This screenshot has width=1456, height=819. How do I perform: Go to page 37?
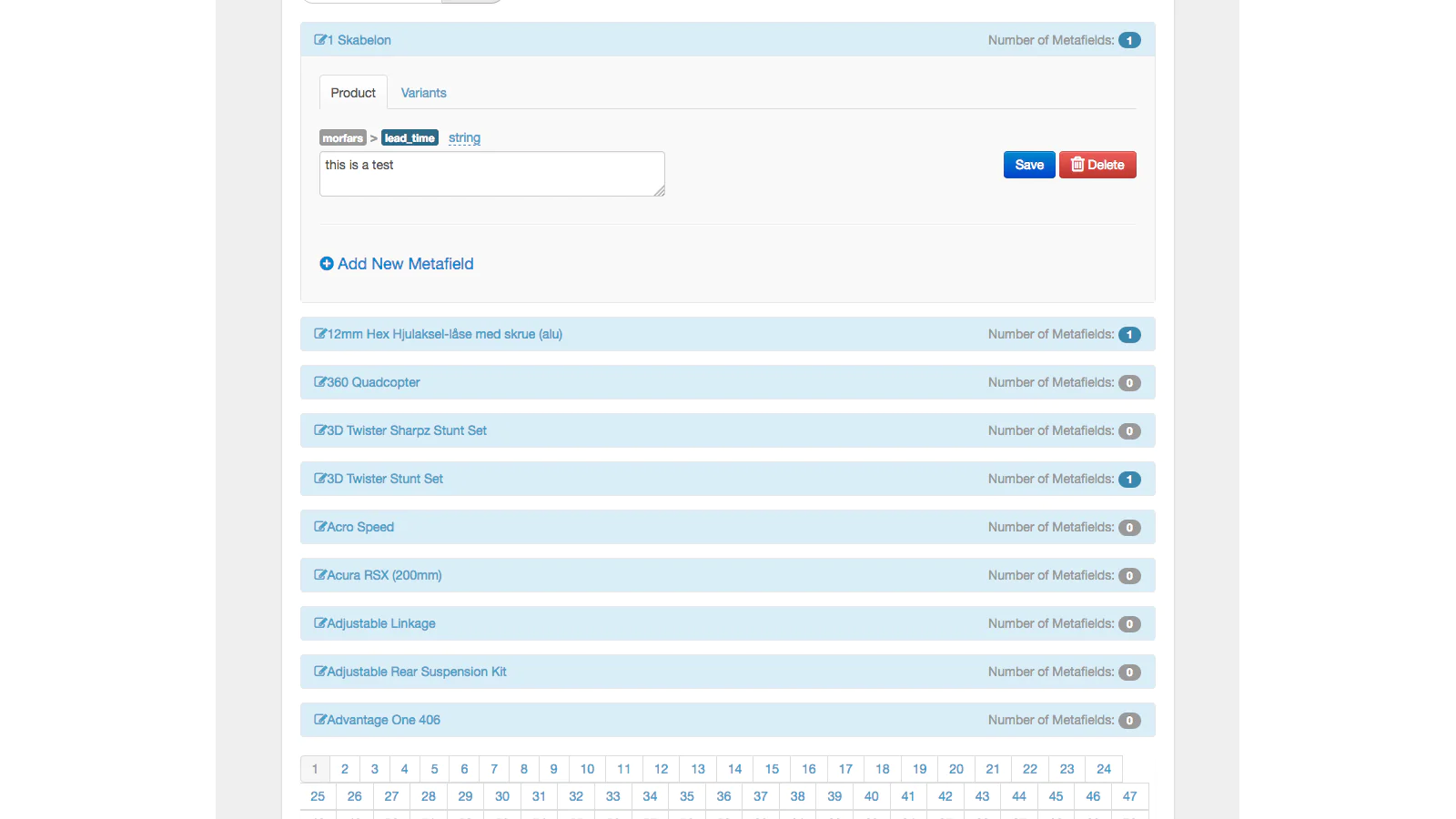[761, 796]
